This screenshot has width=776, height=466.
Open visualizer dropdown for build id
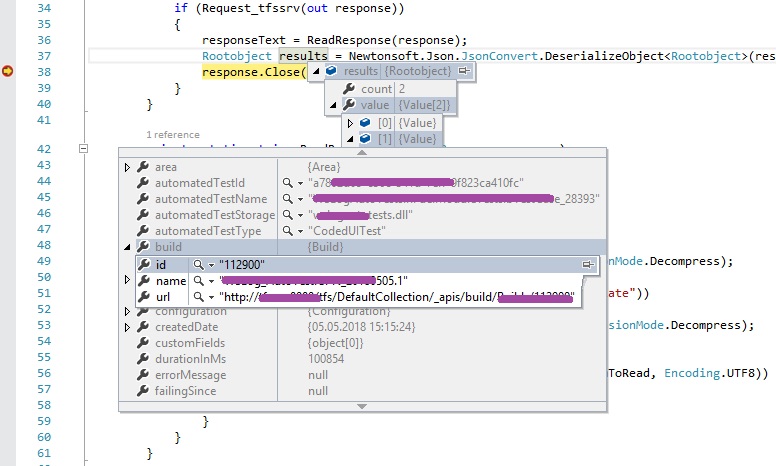pyautogui.click(x=211, y=266)
